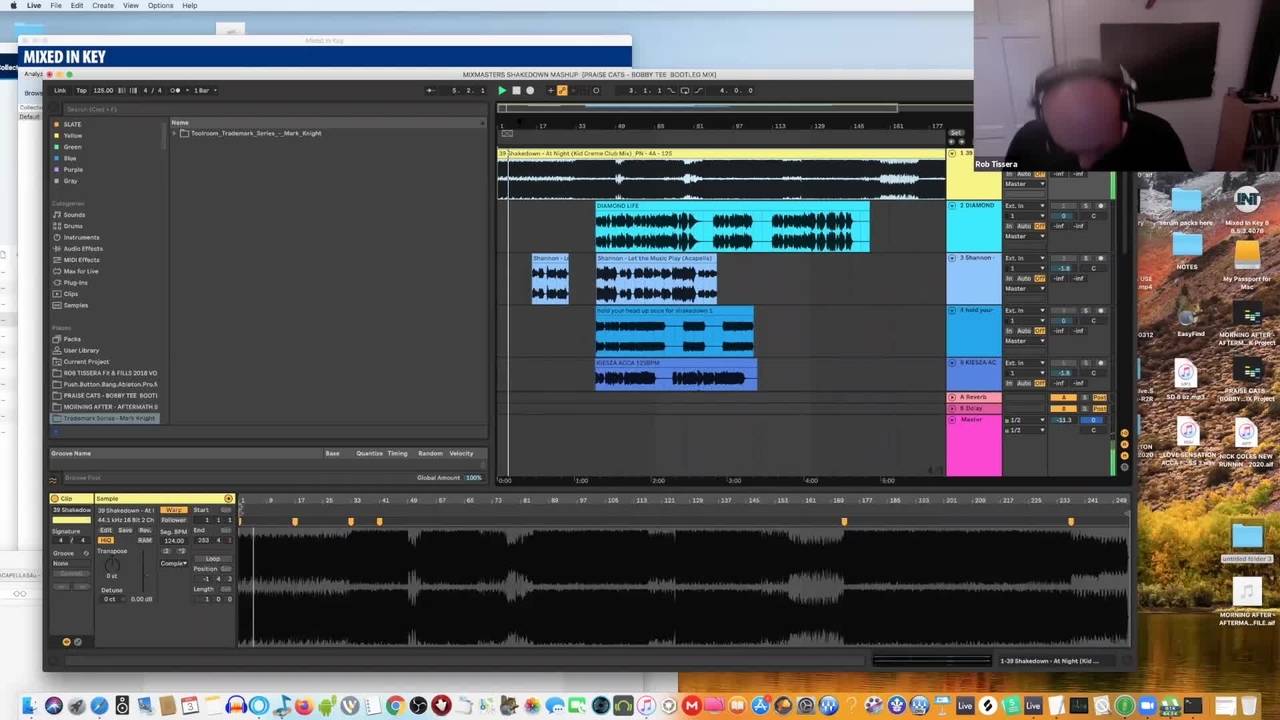Viewport: 1280px width, 720px height.
Task: Open the Ext. In input menu on Shannon track
Action: (1024, 258)
